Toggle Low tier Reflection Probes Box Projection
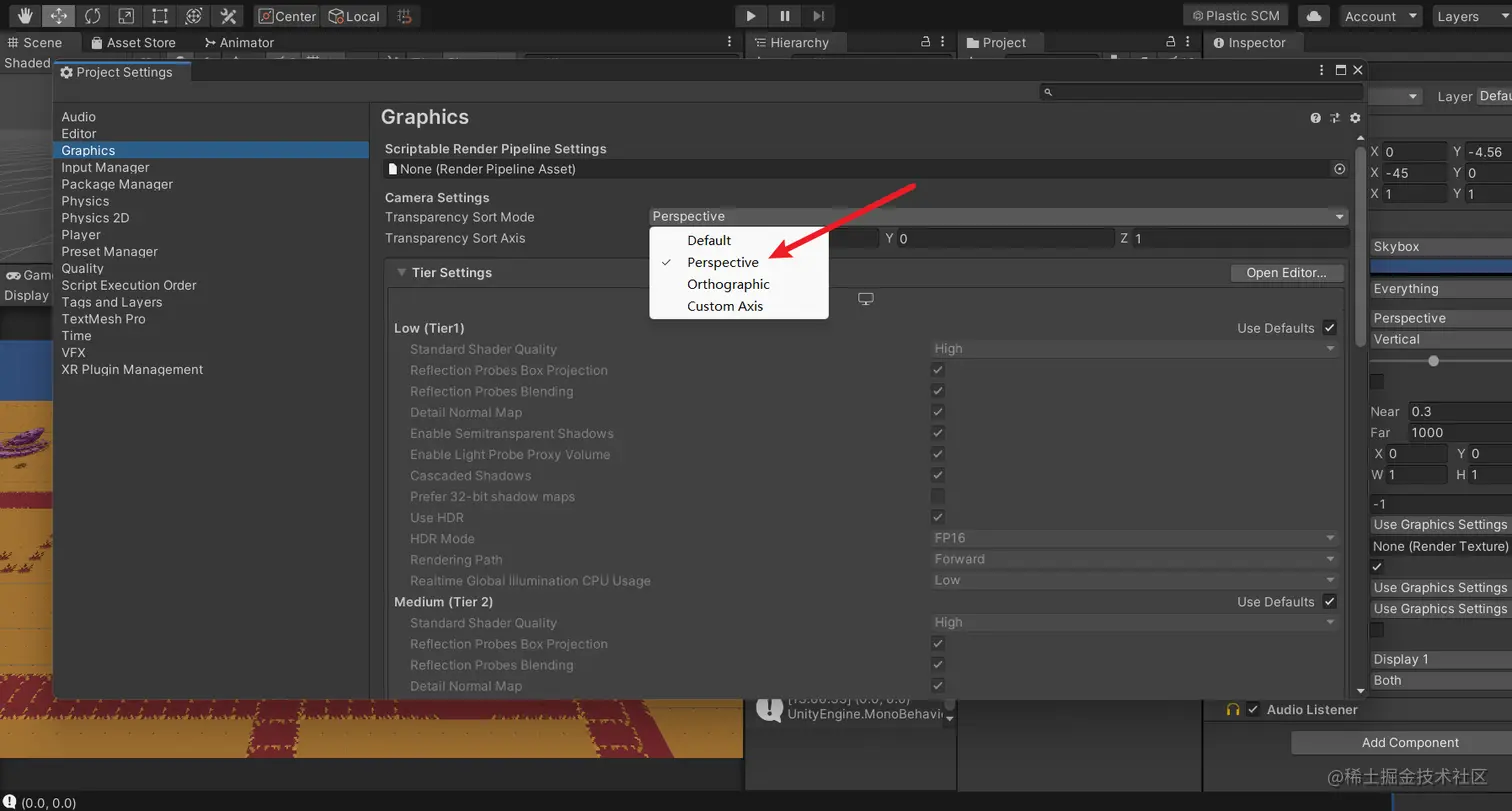 point(938,370)
